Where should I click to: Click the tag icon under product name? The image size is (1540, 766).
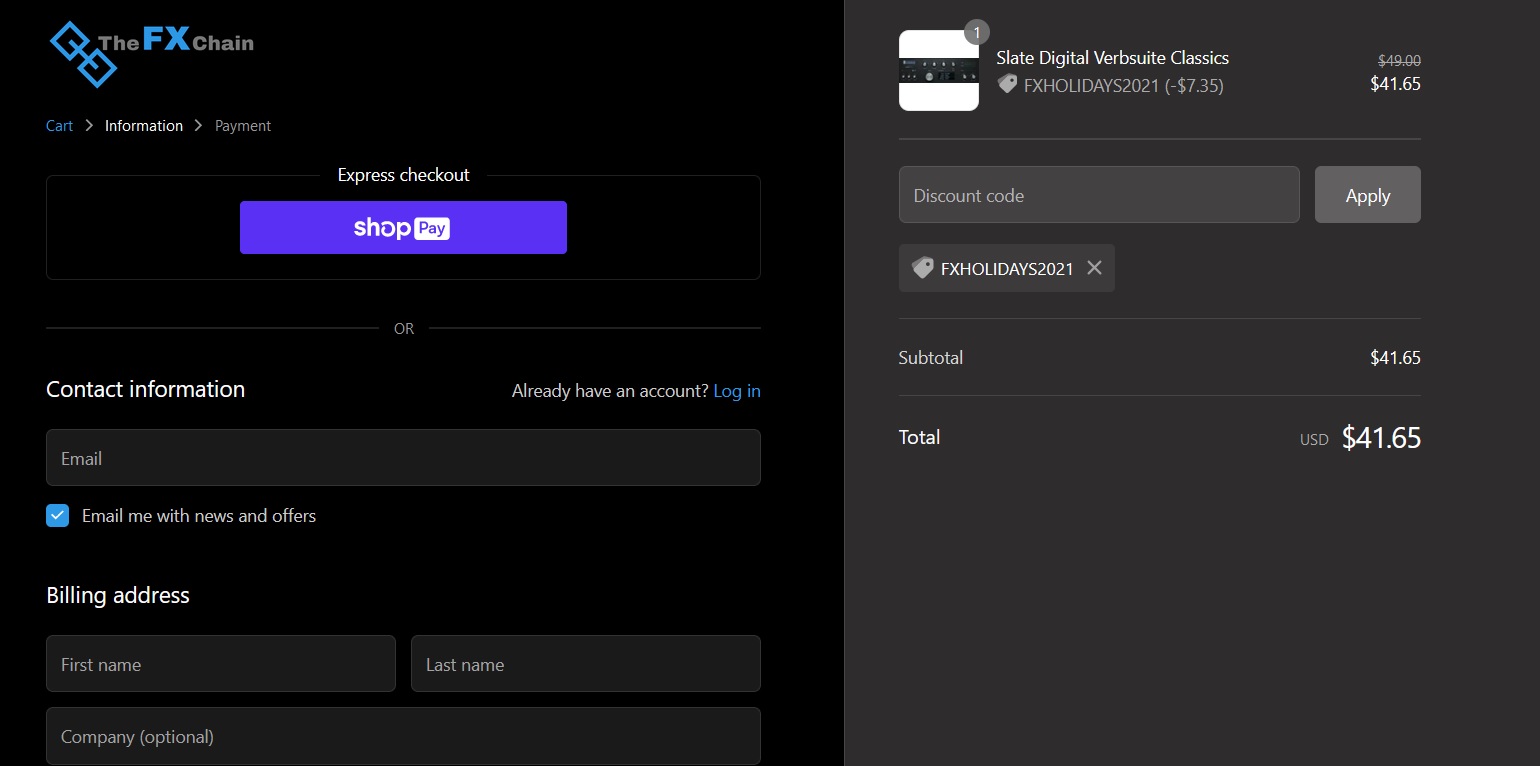tap(1007, 85)
